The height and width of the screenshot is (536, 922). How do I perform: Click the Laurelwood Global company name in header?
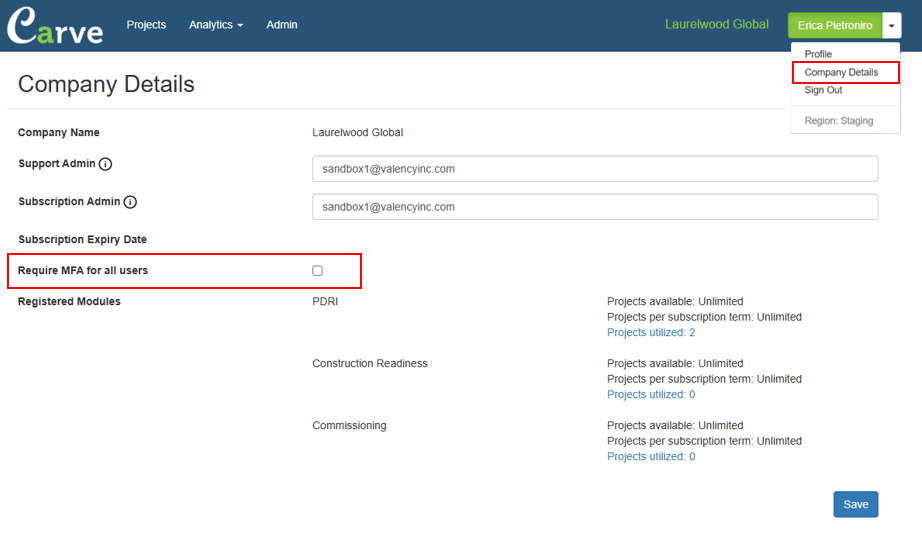[x=717, y=24]
